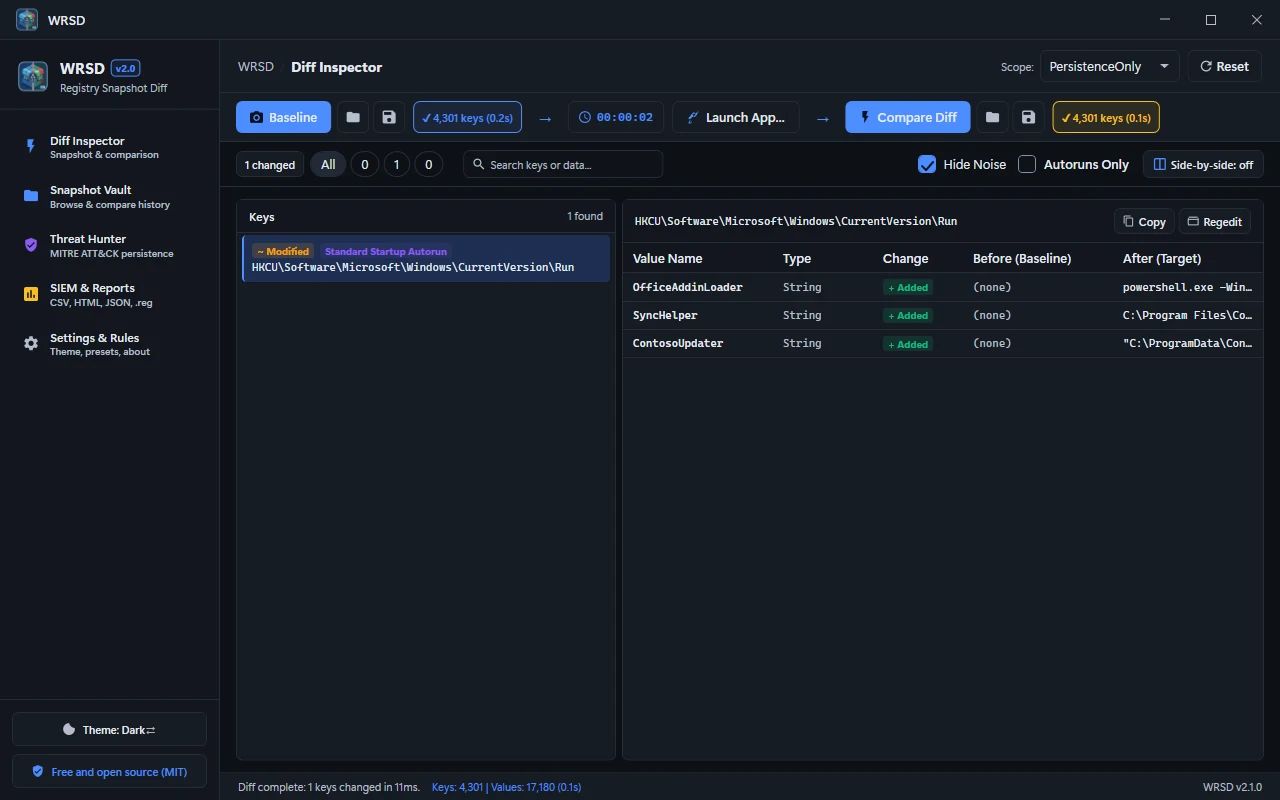This screenshot has height=800, width=1280.
Task: Open Settings & Rules section
Action: pyautogui.click(x=109, y=344)
